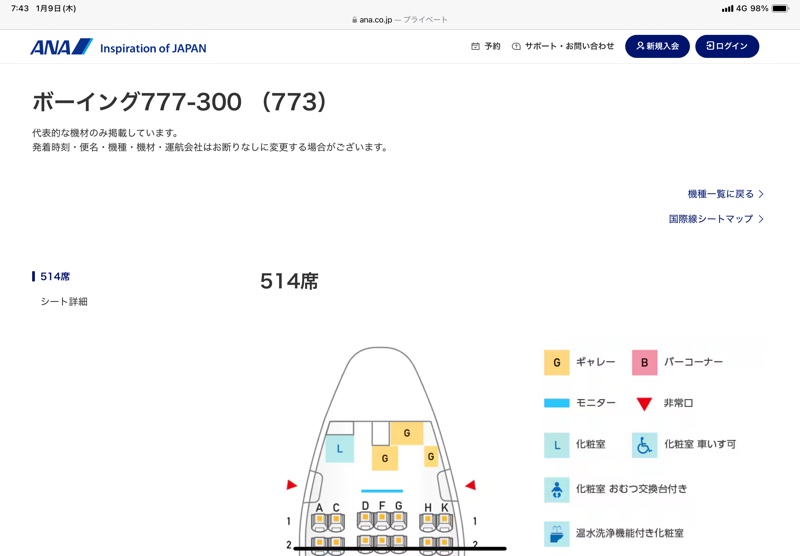This screenshot has height=556, width=800.
Task: Click the ボーイング777-300 (773) heading
Action: (x=179, y=102)
